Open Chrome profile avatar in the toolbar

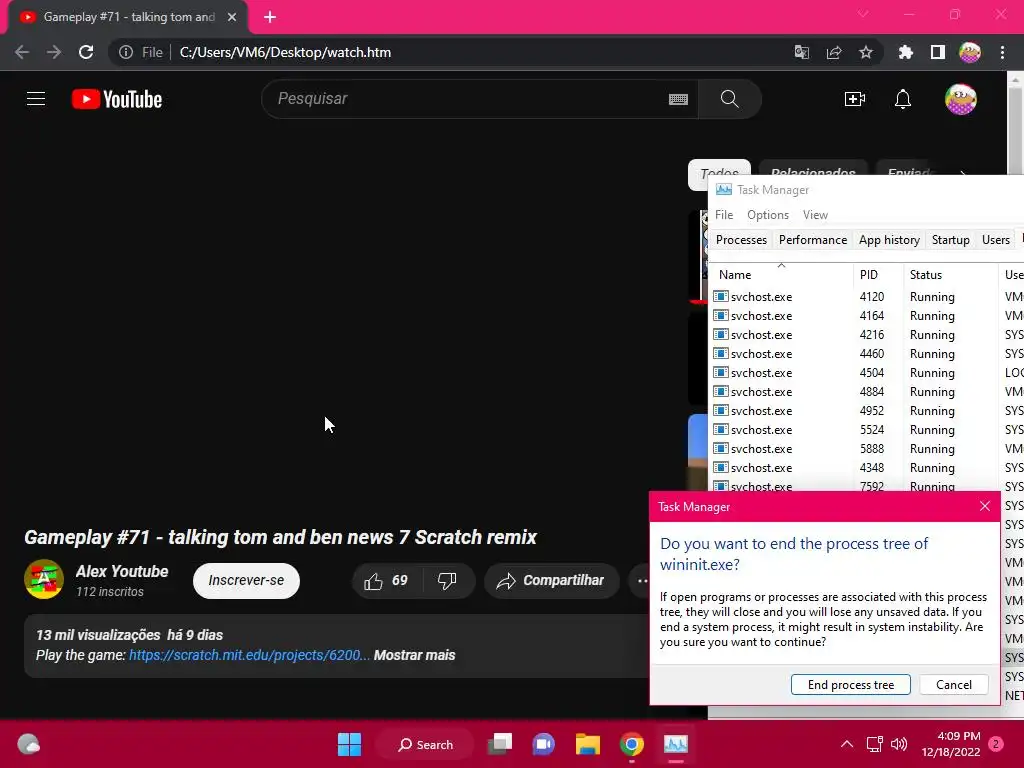click(x=970, y=52)
